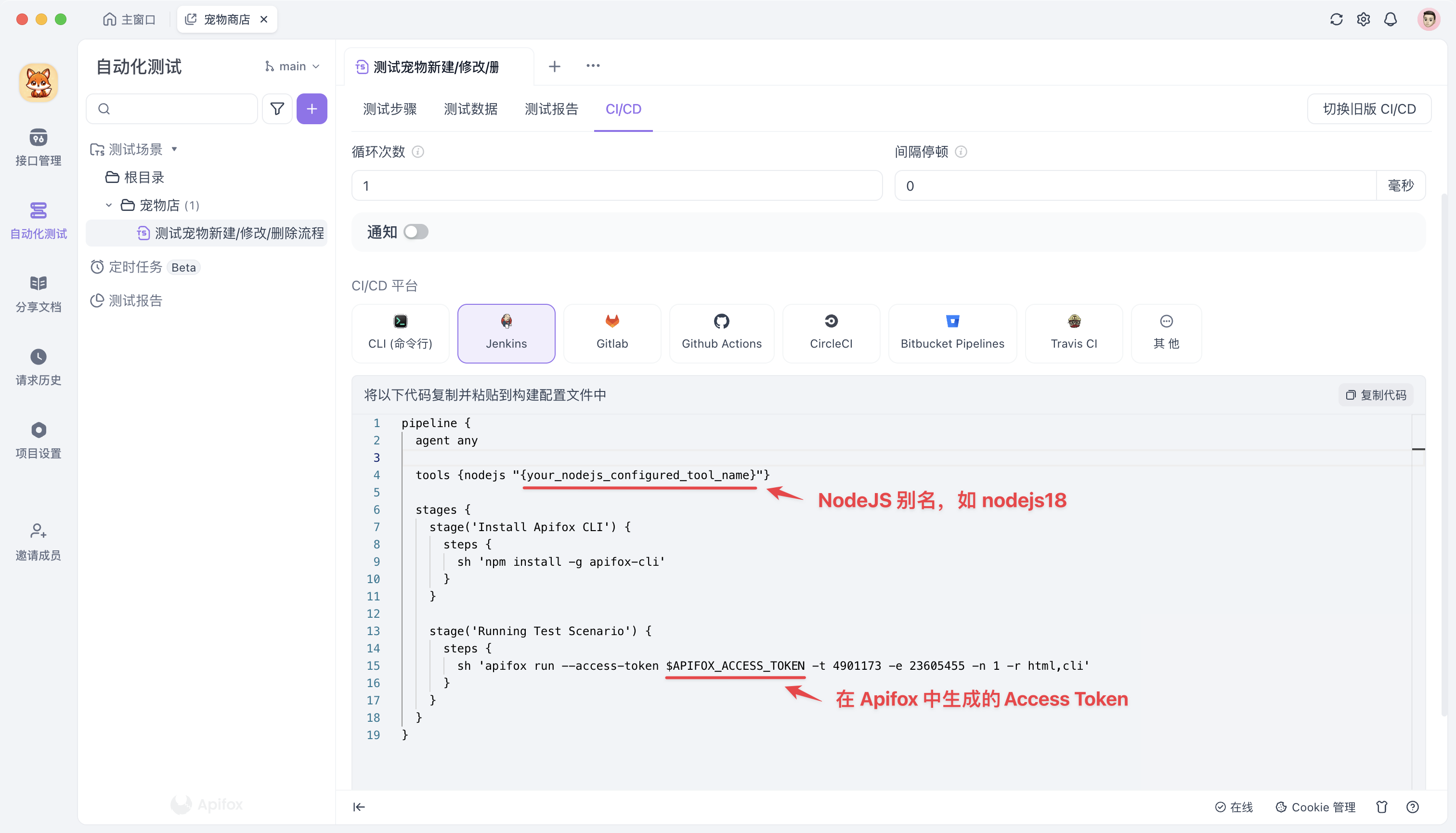
Task: Select the Gitlab CI/CD platform
Action: click(x=612, y=333)
